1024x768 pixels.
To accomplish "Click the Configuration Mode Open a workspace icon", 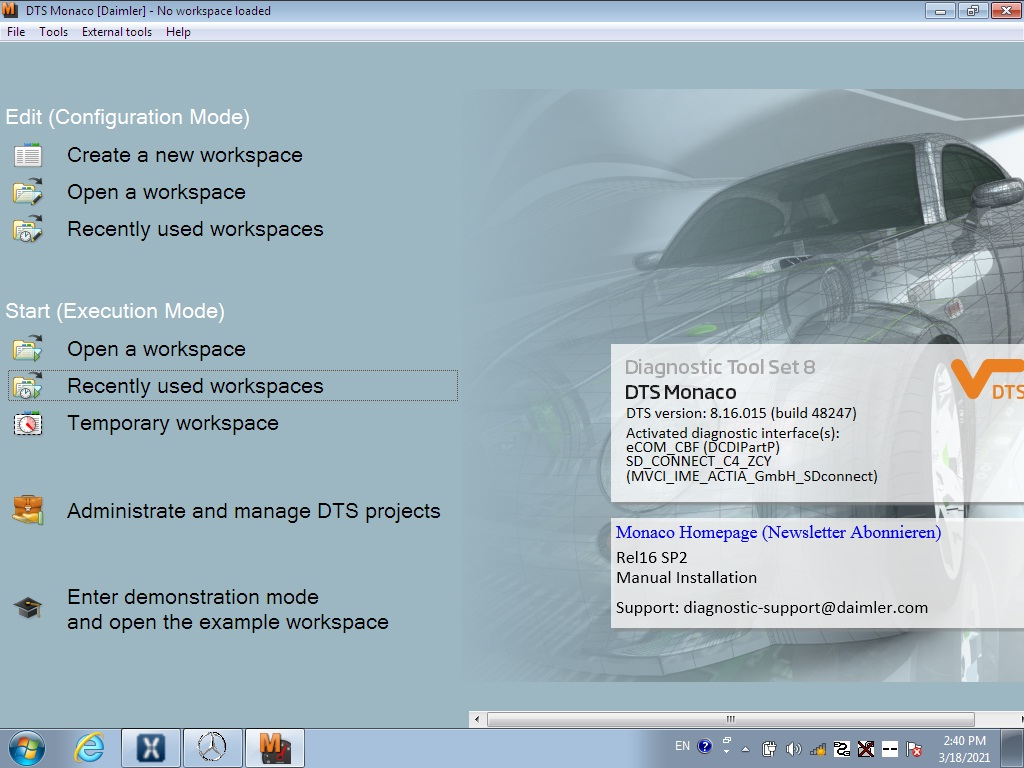I will click(x=27, y=192).
